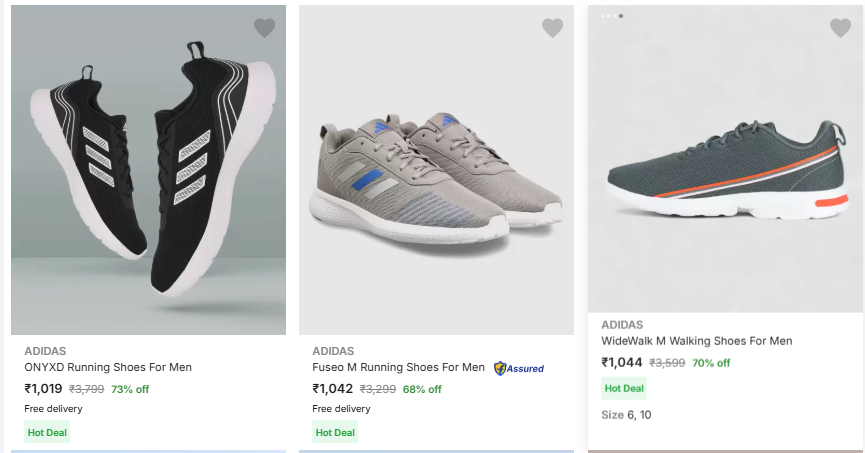865x453 pixels.
Task: Add WideWalk M shoes to wishlist
Action: (x=840, y=28)
